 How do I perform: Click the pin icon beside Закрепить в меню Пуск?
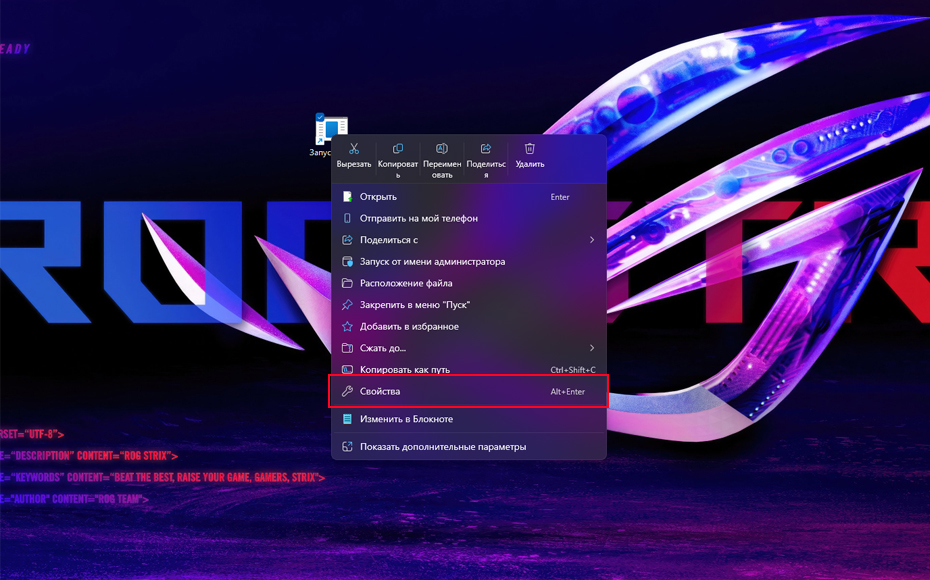(348, 305)
